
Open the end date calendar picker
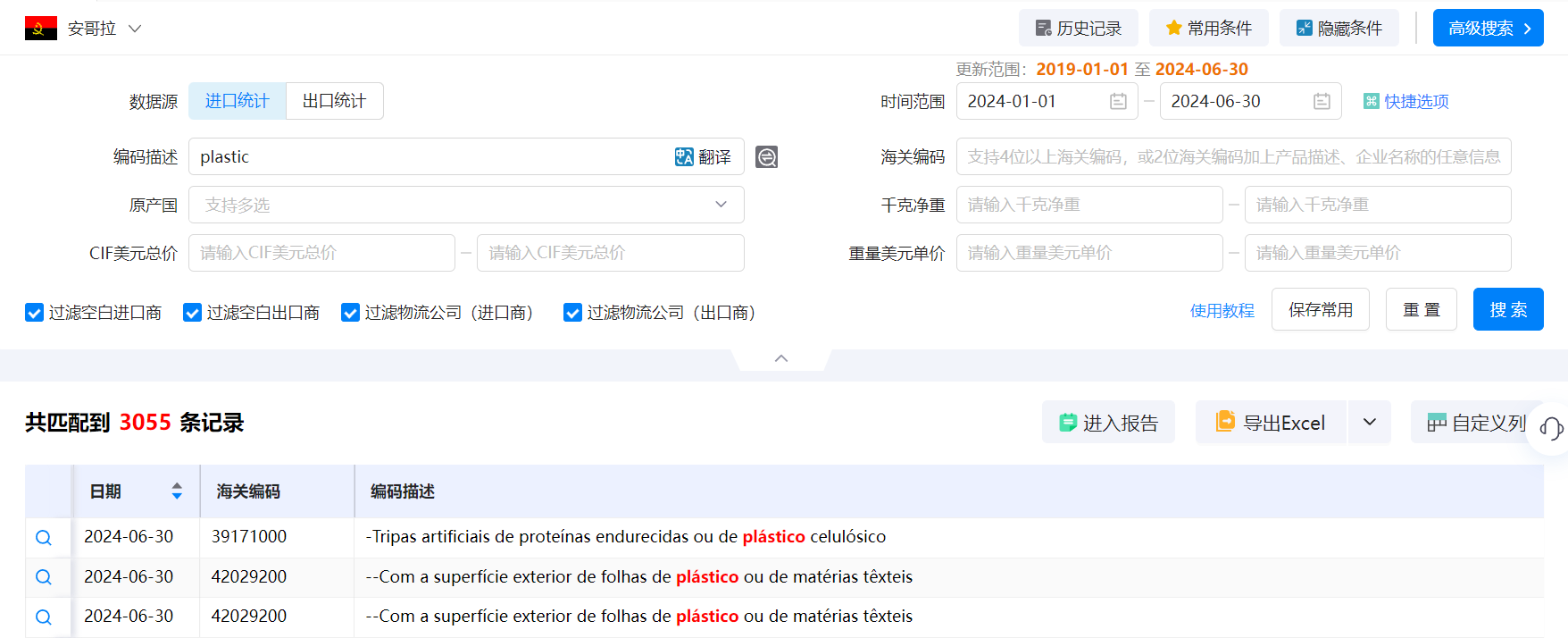click(1322, 102)
